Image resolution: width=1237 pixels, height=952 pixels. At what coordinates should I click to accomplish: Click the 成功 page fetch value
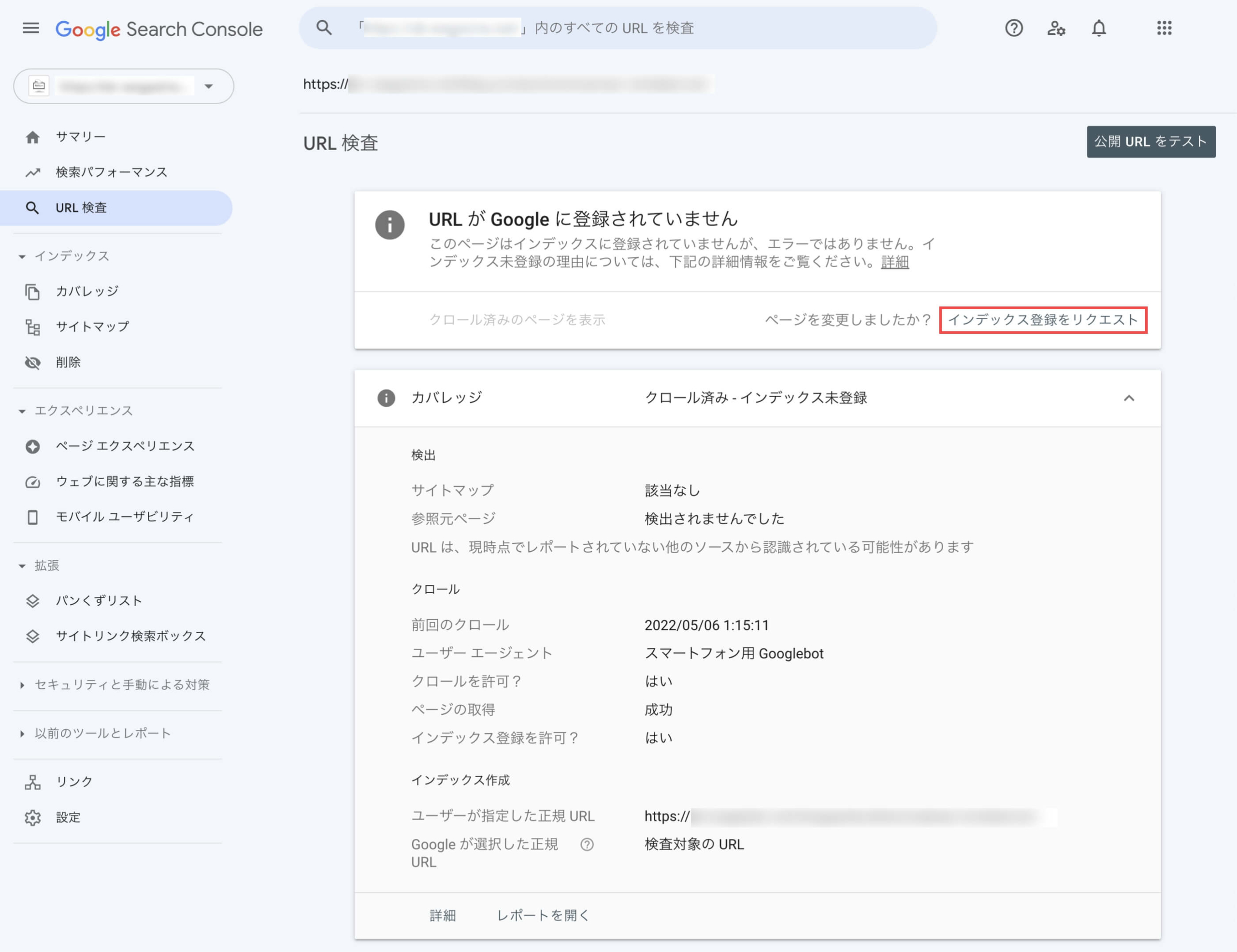[659, 710]
